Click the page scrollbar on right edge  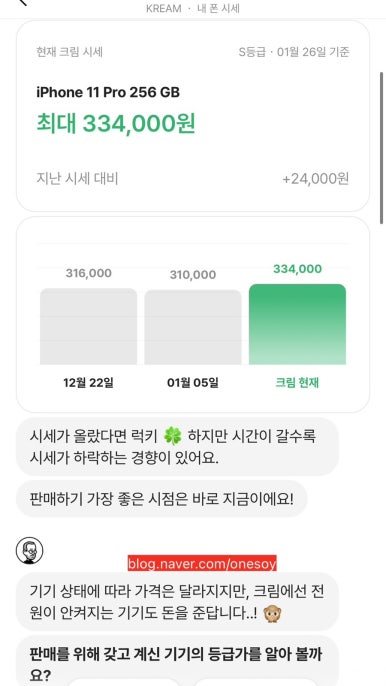point(381,148)
